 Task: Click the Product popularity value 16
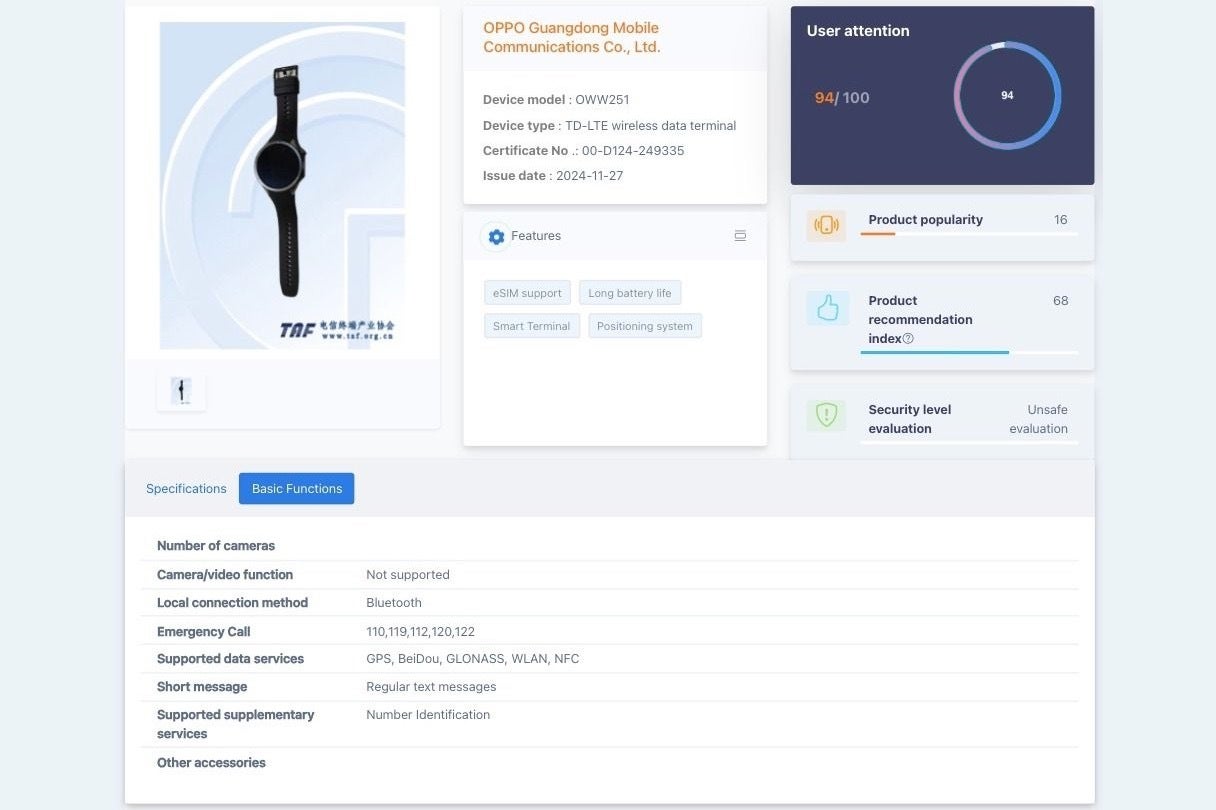[x=1061, y=220]
